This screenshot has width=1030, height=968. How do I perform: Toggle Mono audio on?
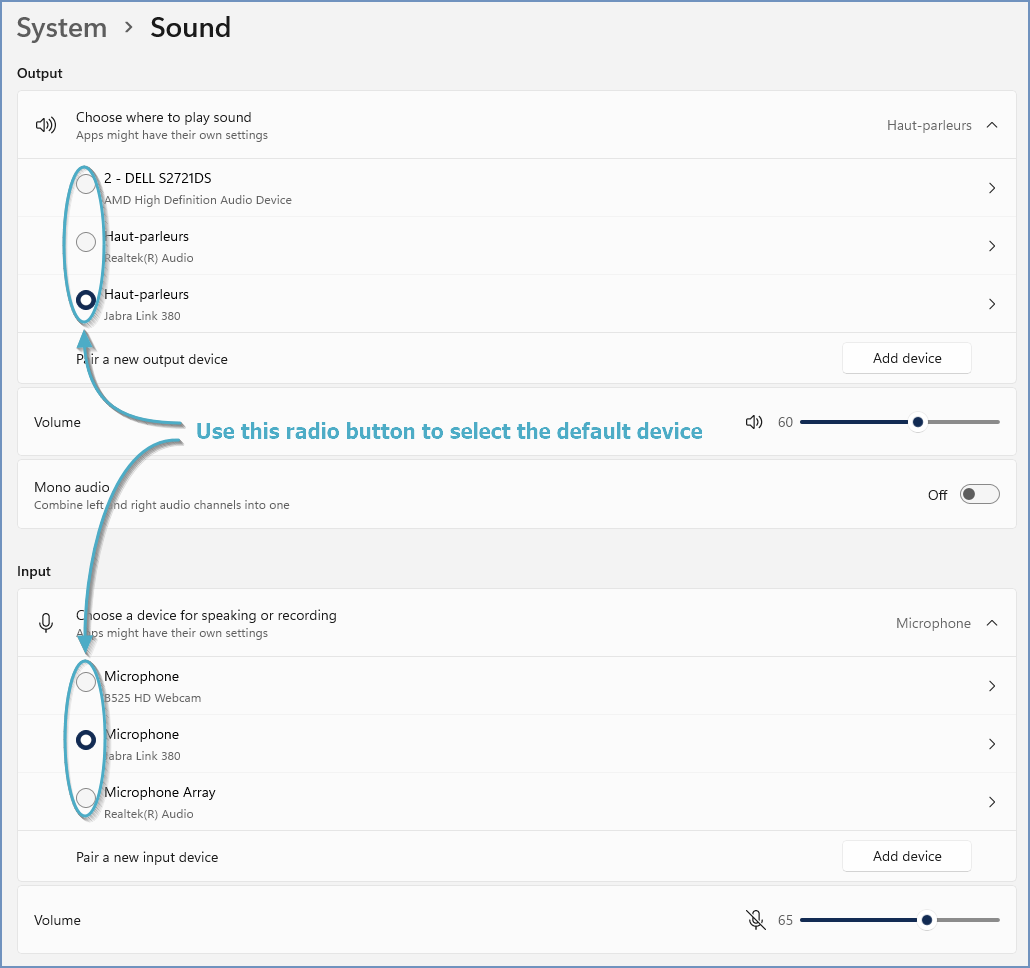pyautogui.click(x=979, y=494)
